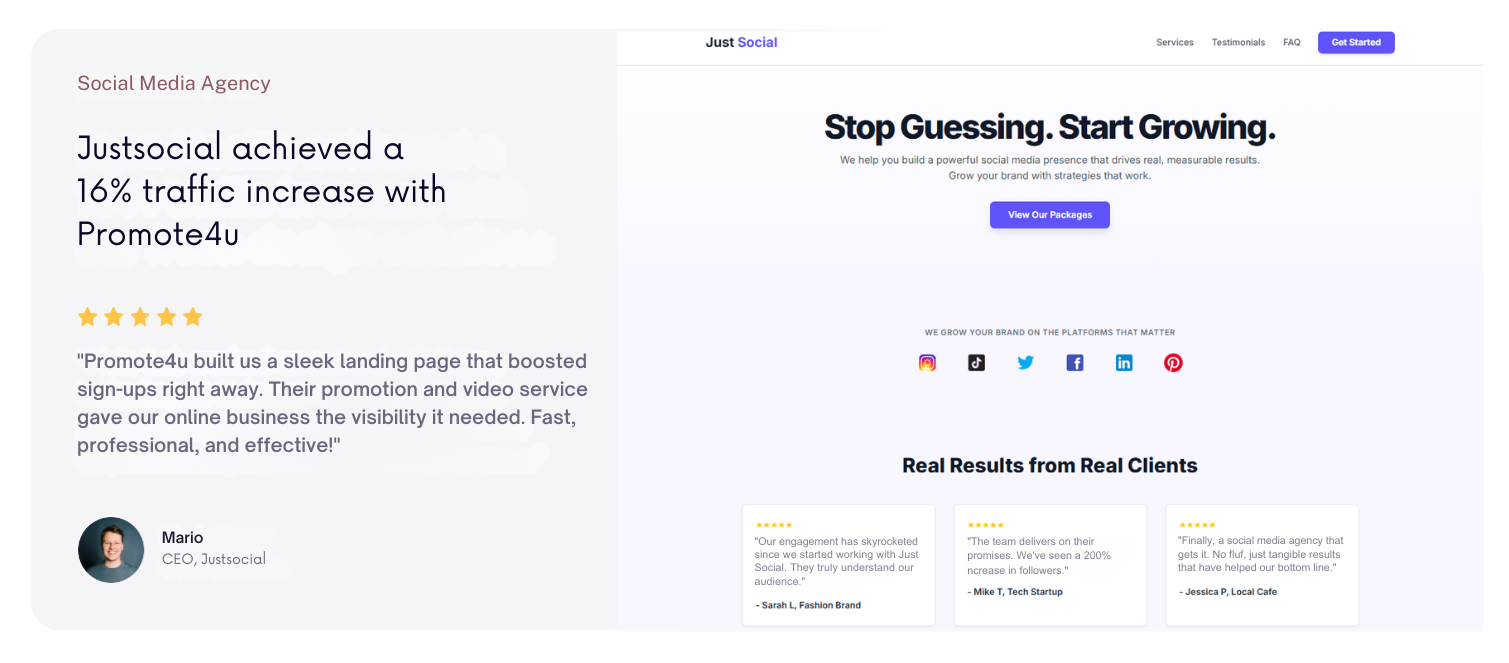Click the name "Mario"
This screenshot has height=663, width=1509.
[x=182, y=538]
